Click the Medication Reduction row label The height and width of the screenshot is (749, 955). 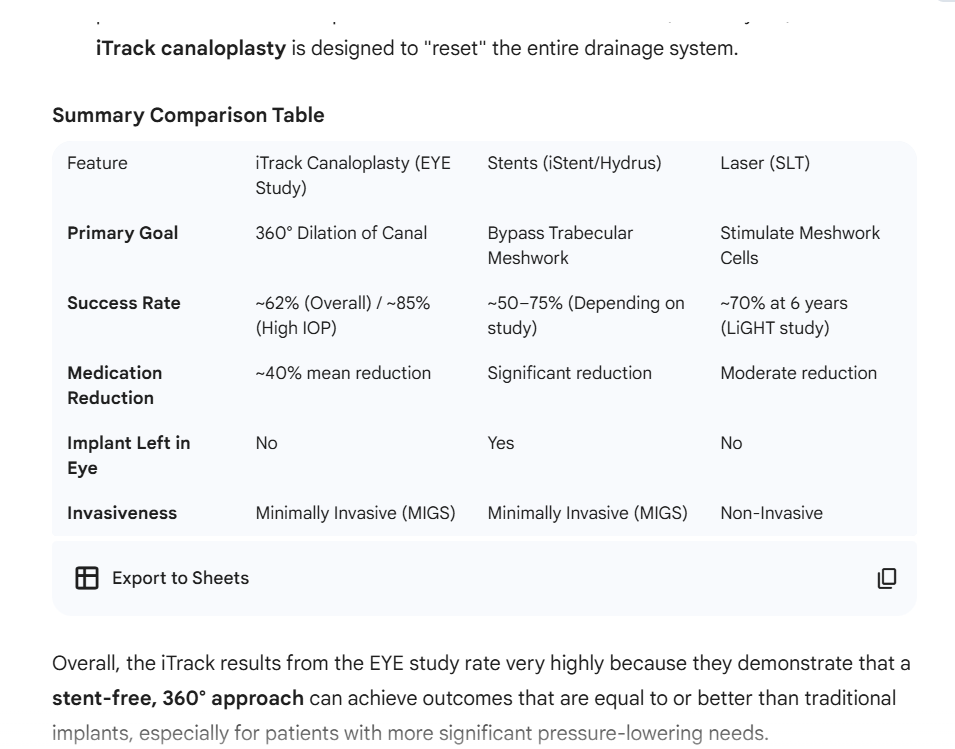[x=114, y=385]
